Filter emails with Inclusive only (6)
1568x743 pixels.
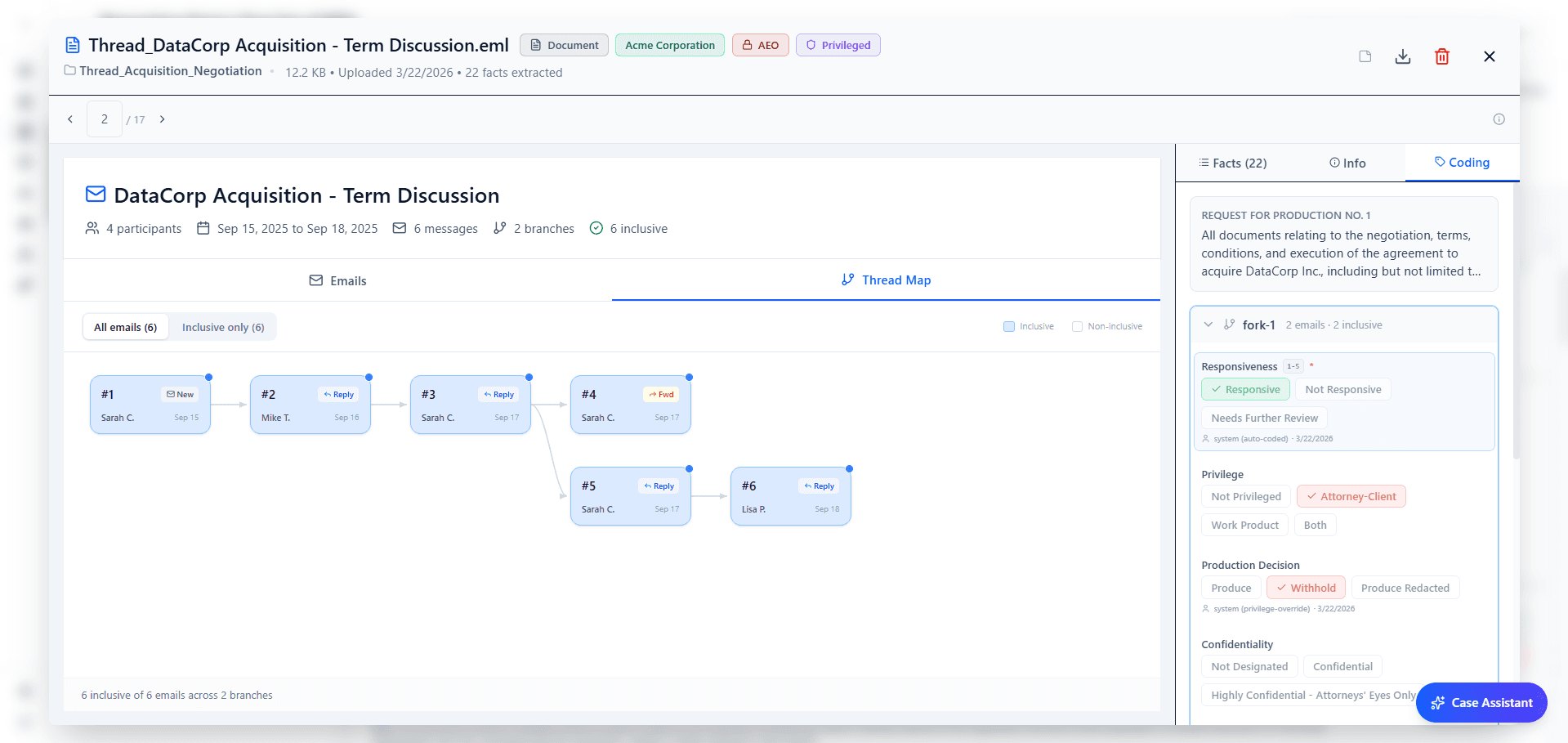222,327
